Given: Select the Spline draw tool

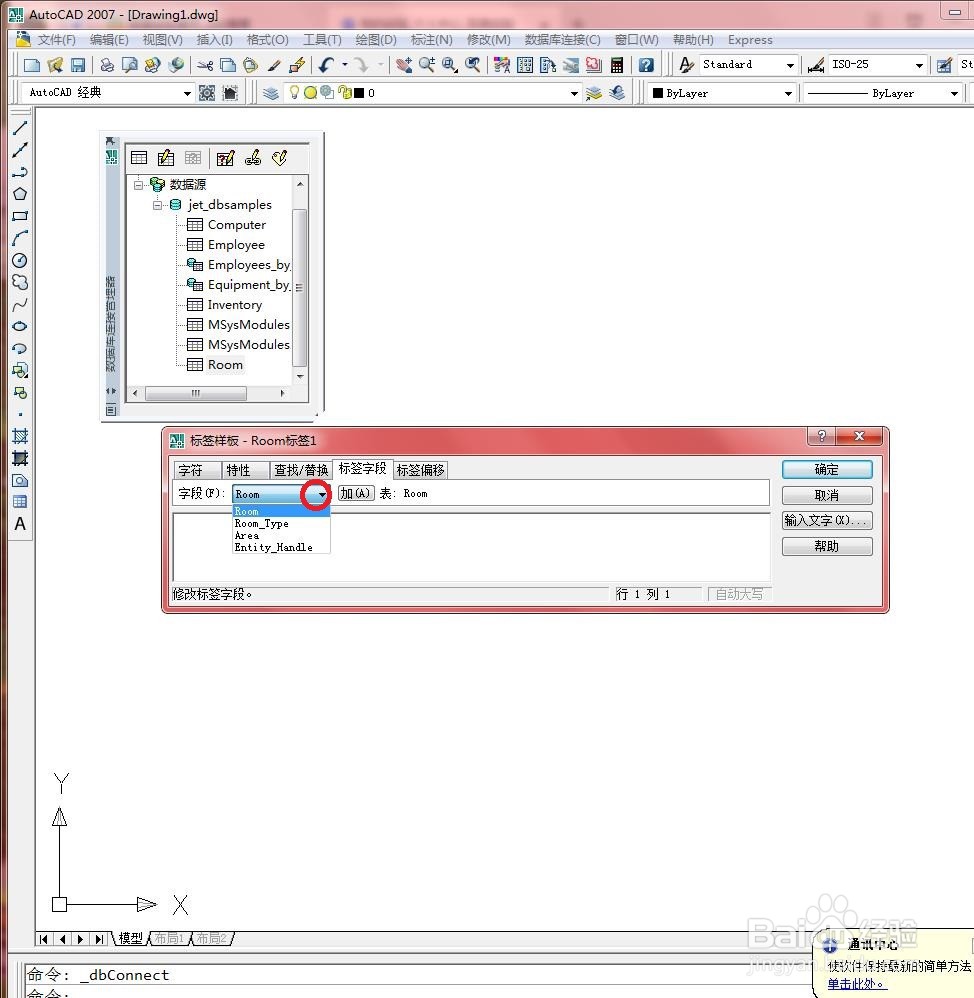Looking at the screenshot, I should pyautogui.click(x=20, y=304).
